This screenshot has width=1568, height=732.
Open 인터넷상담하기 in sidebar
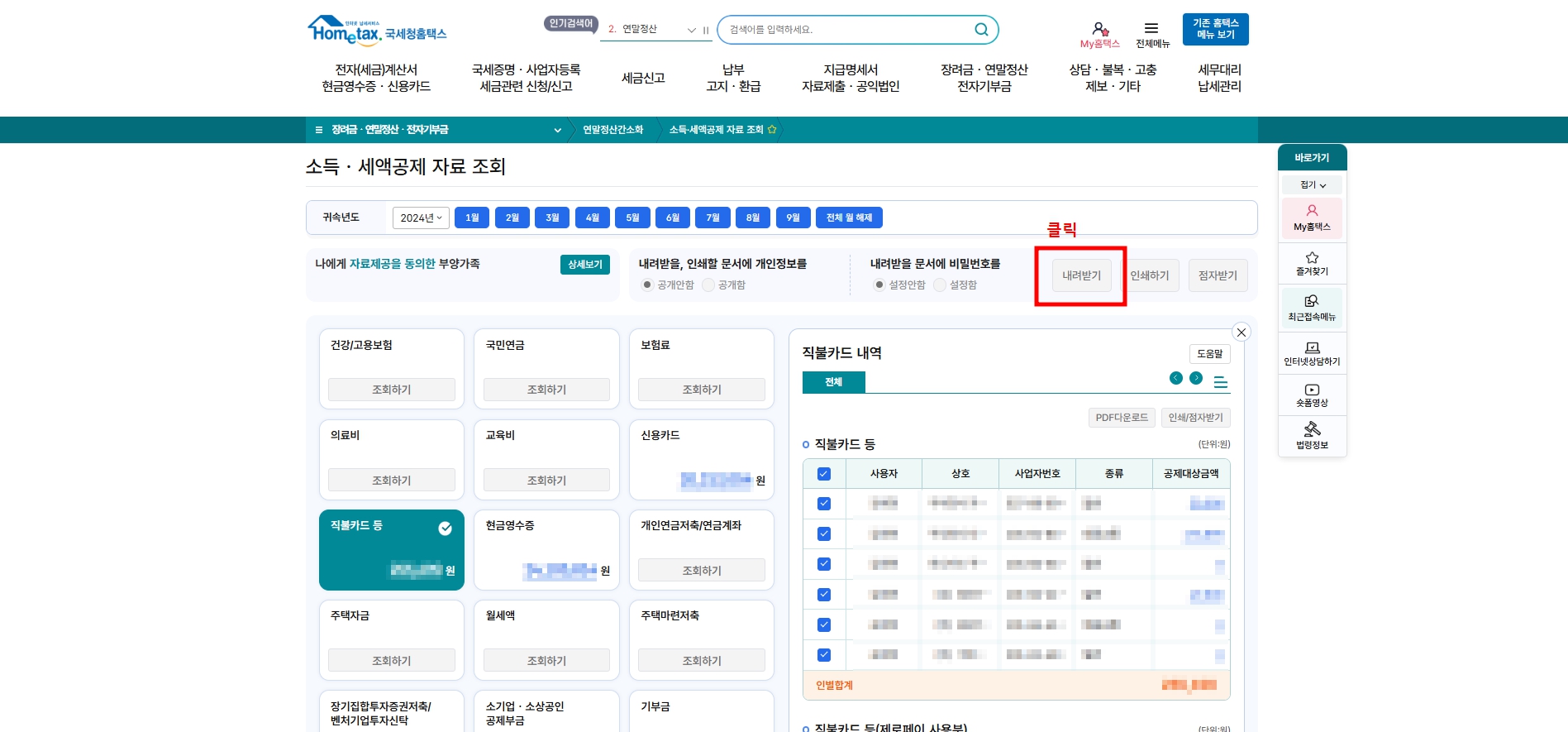(1312, 354)
